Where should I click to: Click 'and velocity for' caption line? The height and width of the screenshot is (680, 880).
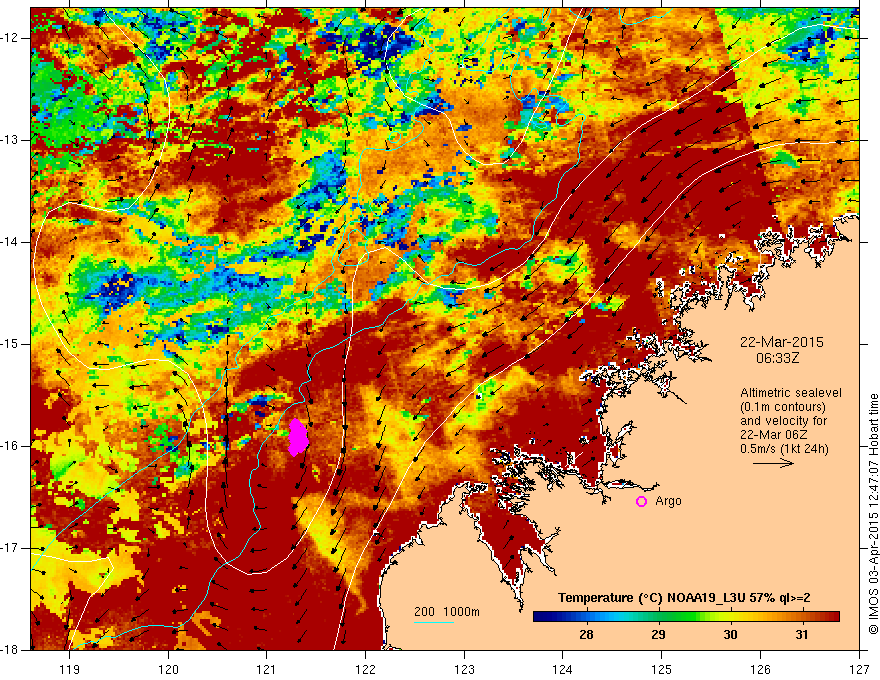pos(784,421)
